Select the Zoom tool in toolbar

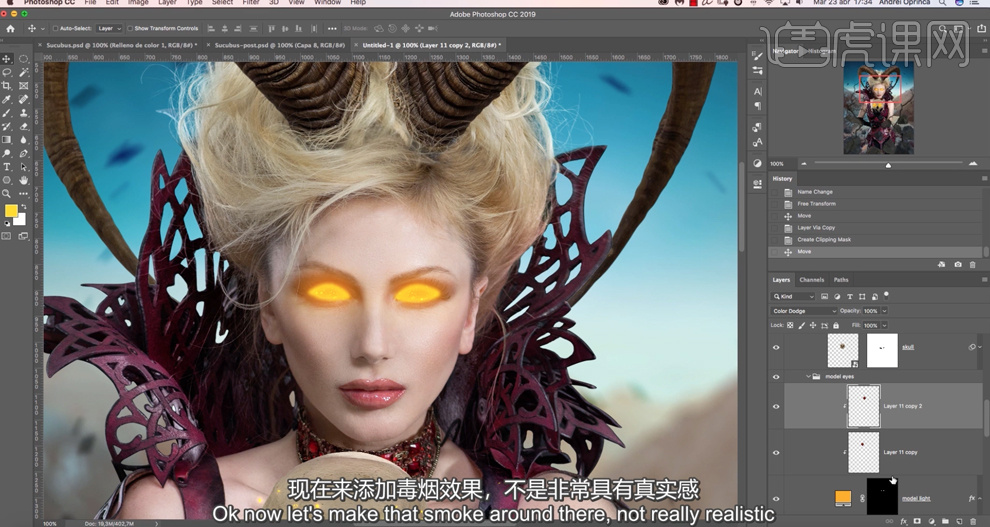[x=7, y=194]
